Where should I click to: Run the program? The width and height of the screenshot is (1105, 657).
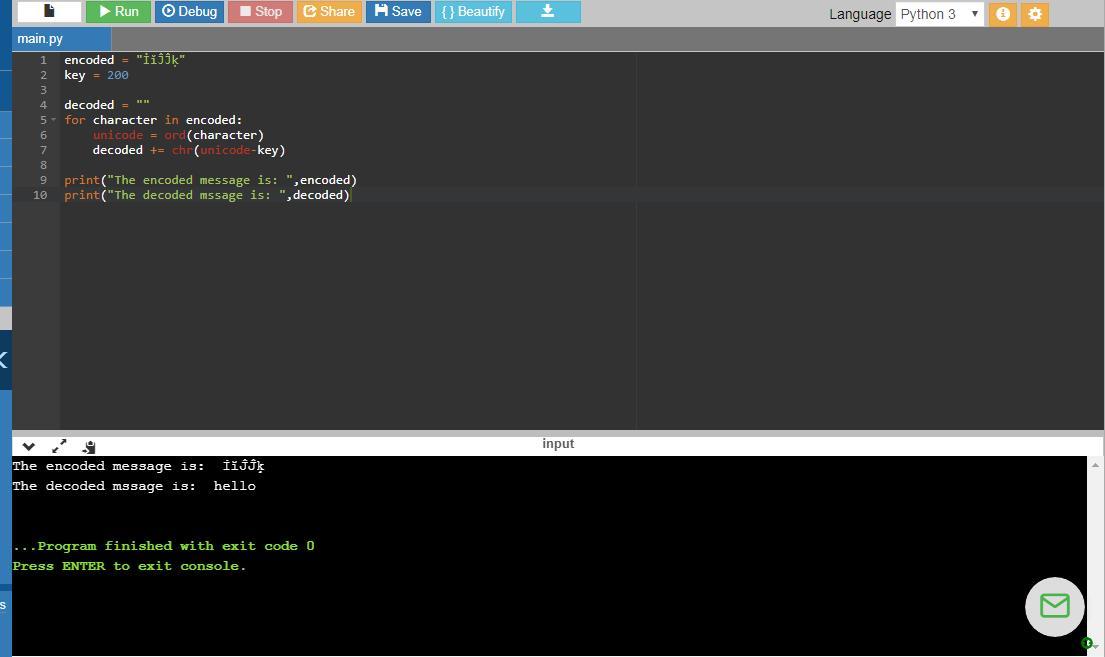118,12
